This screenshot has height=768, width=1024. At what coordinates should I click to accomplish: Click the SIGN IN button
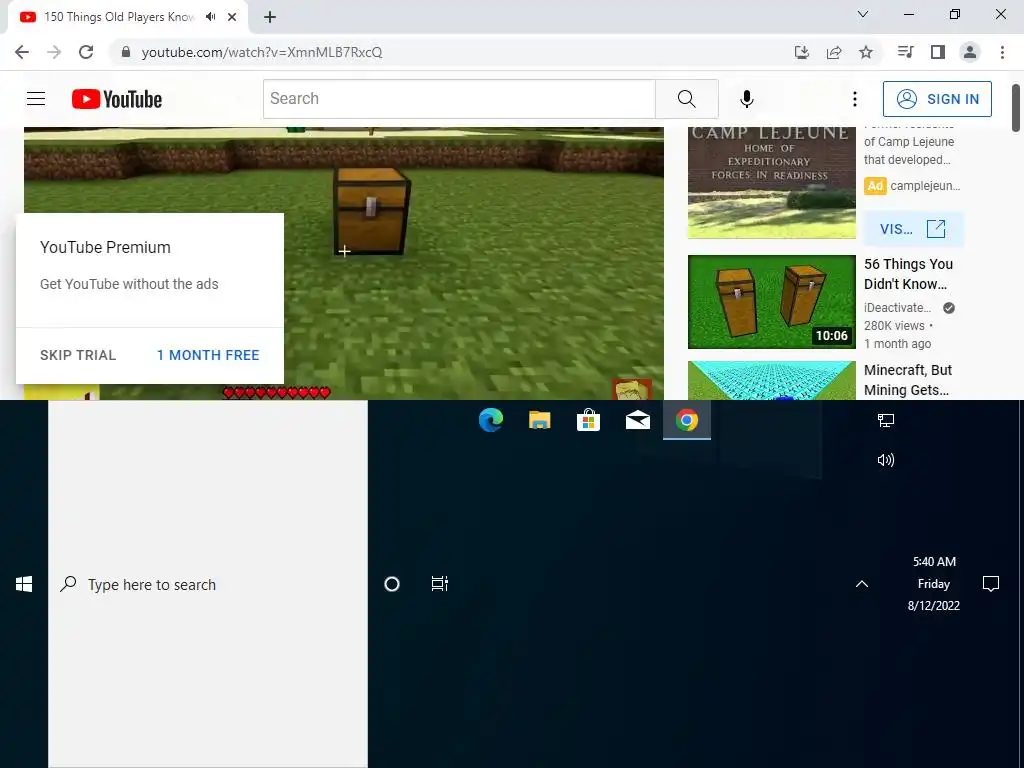tap(937, 99)
